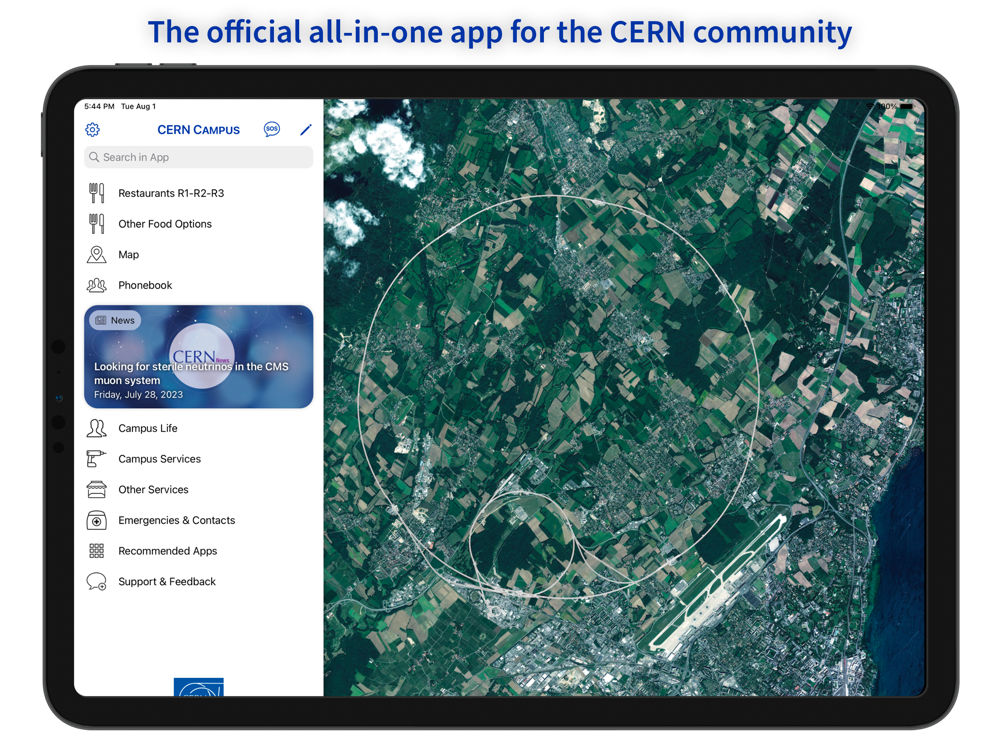Click the Phonebook people icon
This screenshot has height=750, width=1000.
[96, 285]
